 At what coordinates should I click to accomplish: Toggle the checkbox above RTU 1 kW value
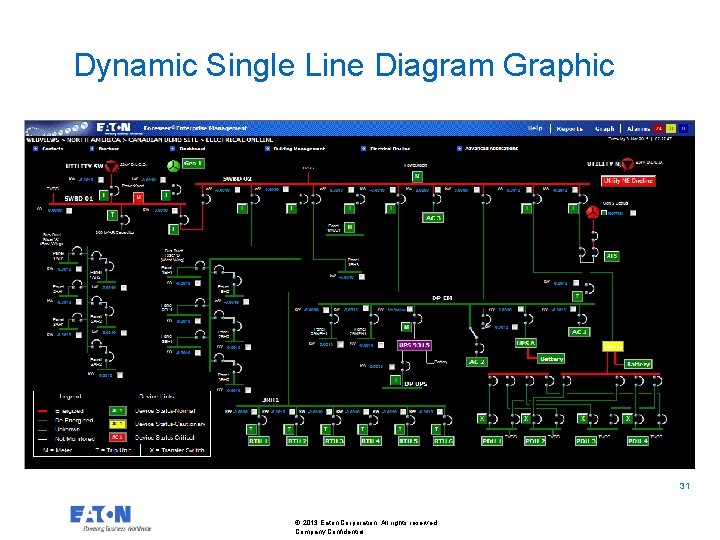pyautogui.click(x=254, y=411)
